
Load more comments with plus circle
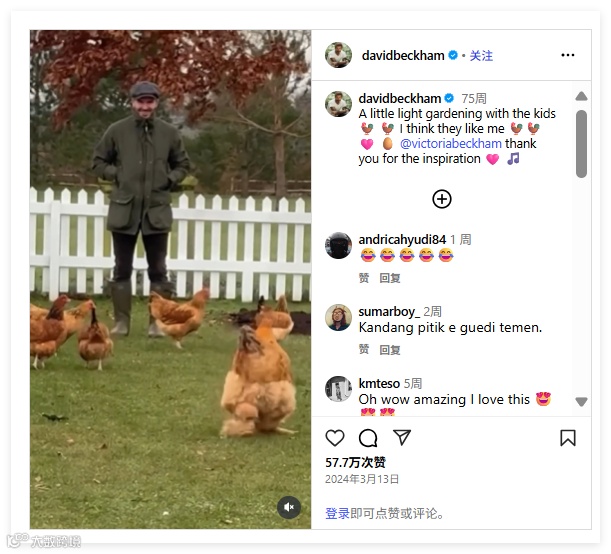[442, 199]
